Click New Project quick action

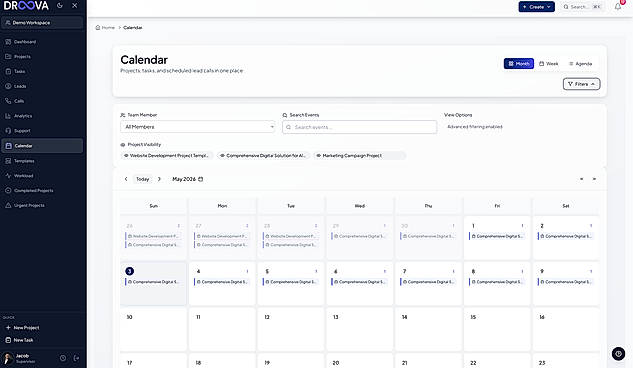pyautogui.click(x=23, y=328)
